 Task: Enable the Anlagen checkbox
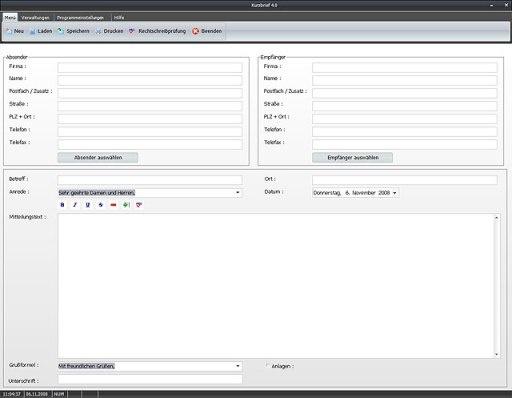(x=267, y=365)
